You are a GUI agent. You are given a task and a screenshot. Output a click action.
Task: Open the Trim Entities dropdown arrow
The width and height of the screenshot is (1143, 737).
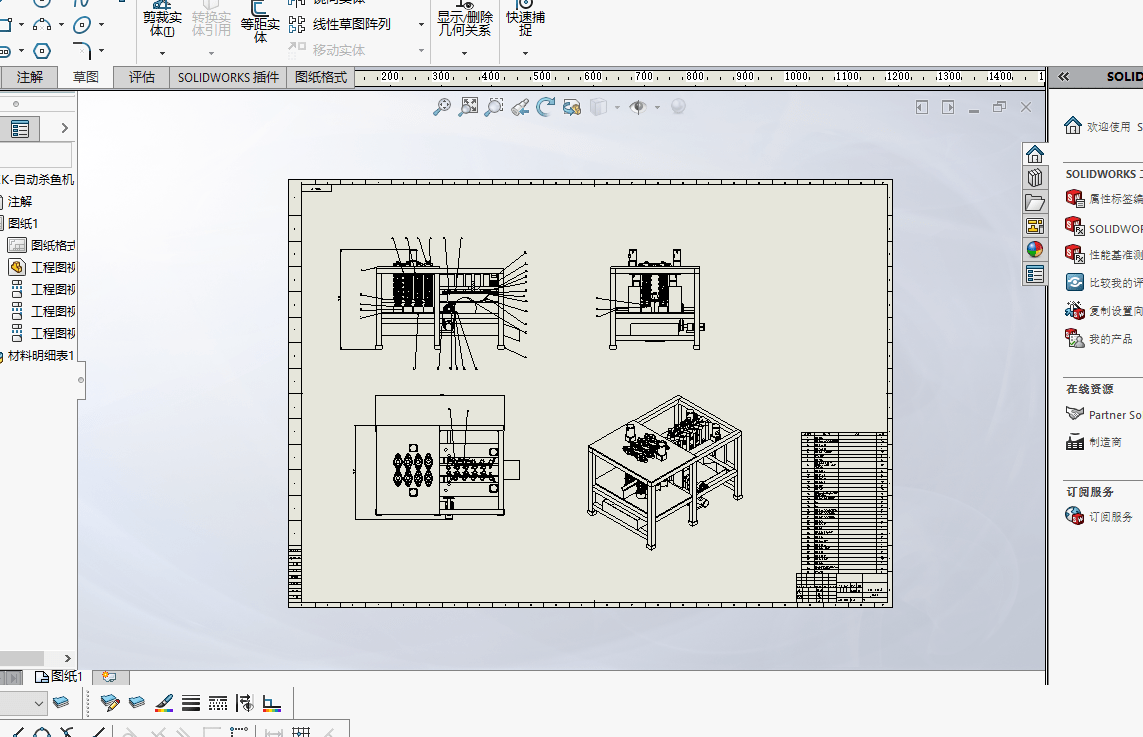point(162,53)
